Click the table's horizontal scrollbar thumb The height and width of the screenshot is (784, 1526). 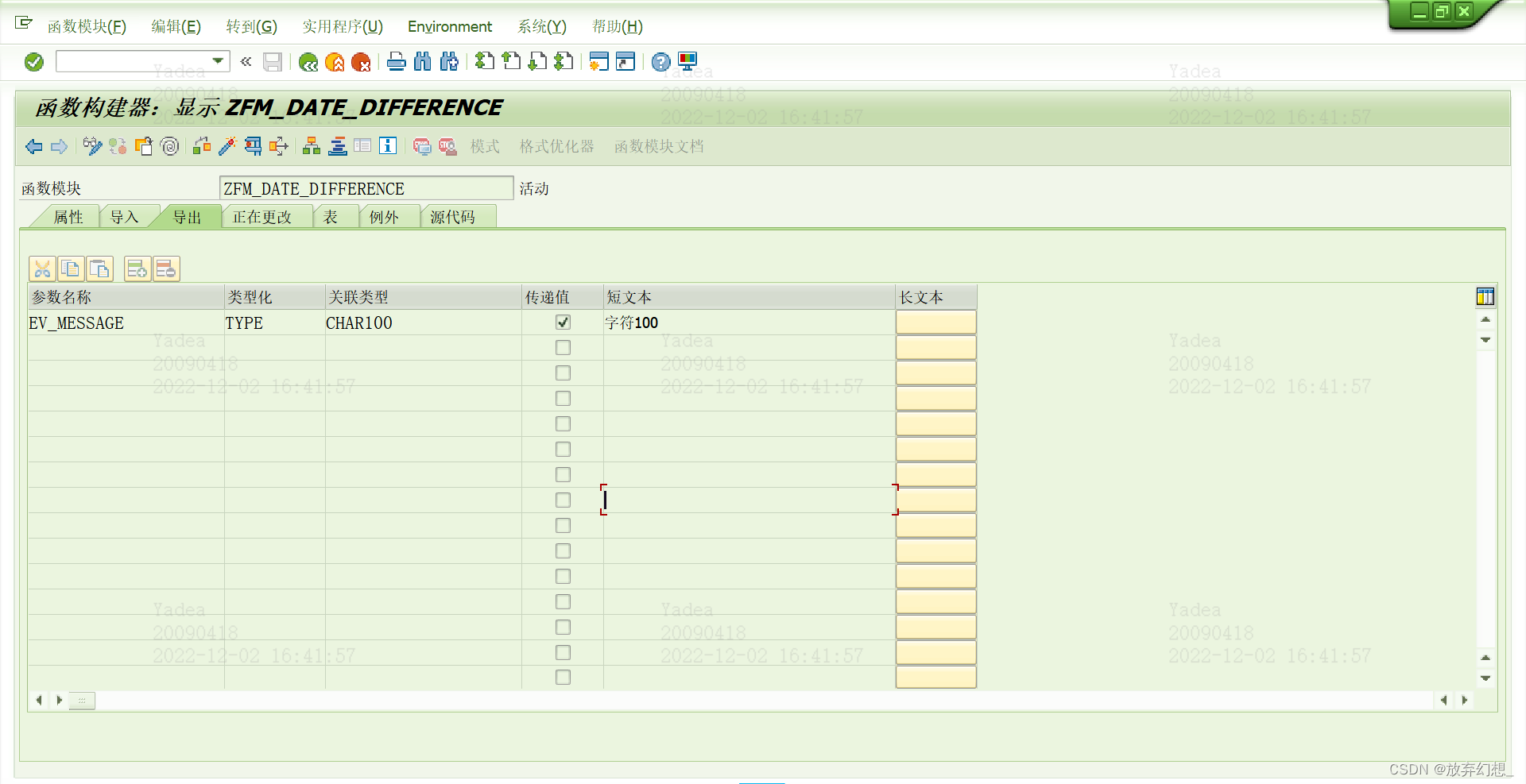click(x=82, y=701)
